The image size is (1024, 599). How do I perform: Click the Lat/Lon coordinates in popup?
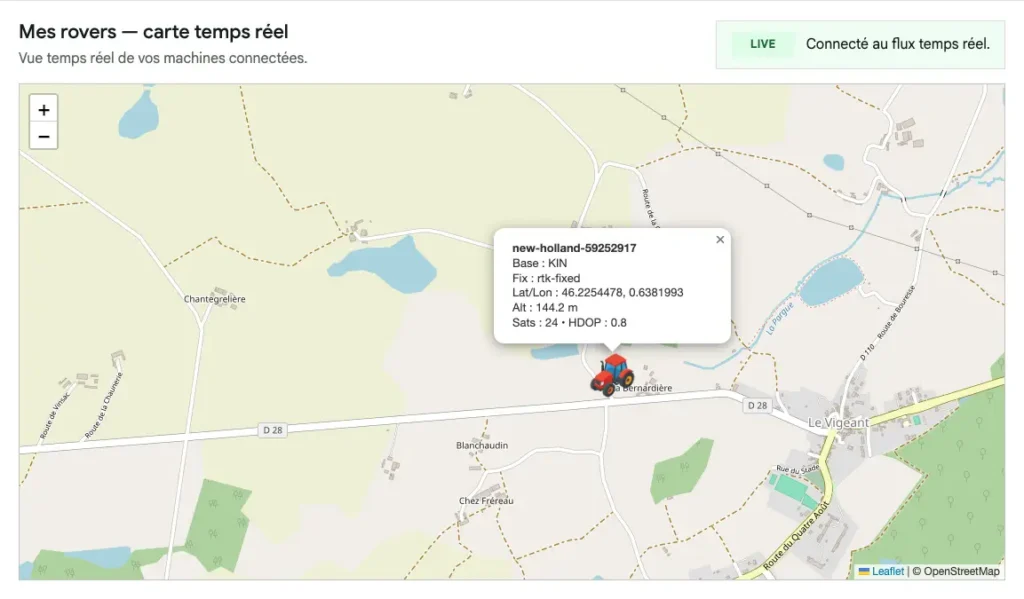(597, 292)
